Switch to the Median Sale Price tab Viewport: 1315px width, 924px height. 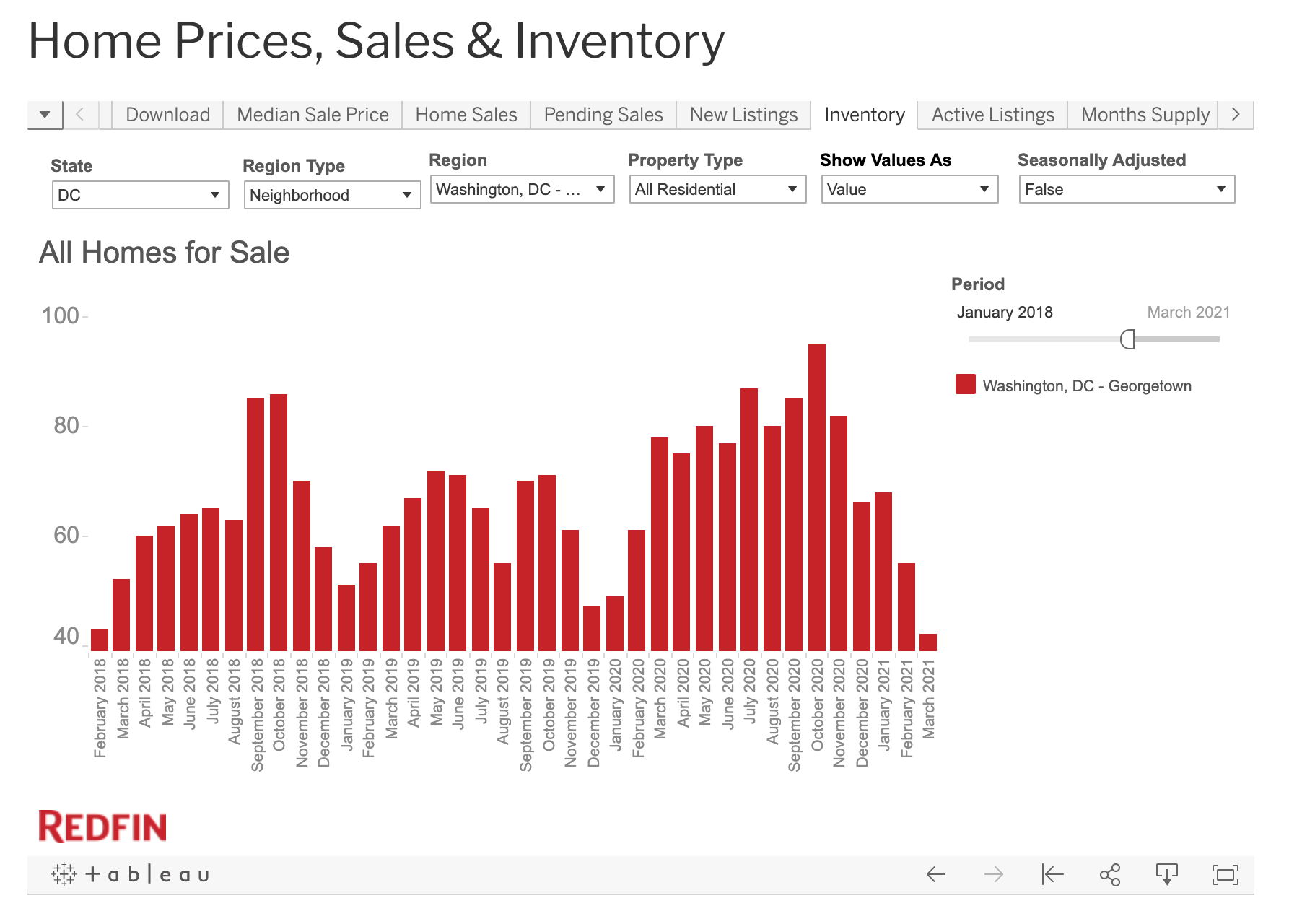(x=313, y=115)
